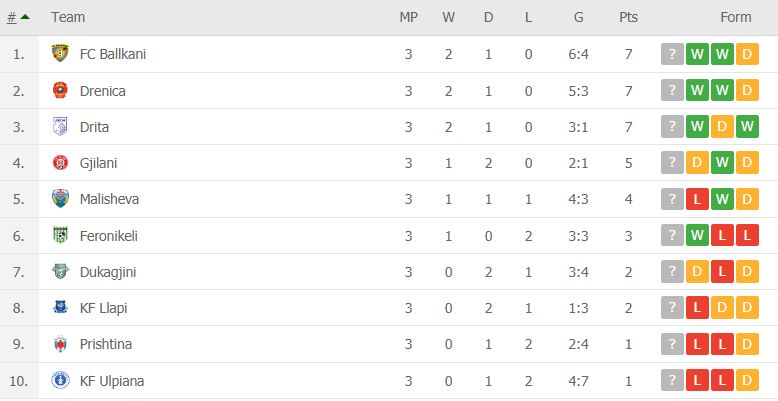This screenshot has width=778, height=401.
Task: Click the Feronikeli green crest icon
Action: click(x=60, y=235)
